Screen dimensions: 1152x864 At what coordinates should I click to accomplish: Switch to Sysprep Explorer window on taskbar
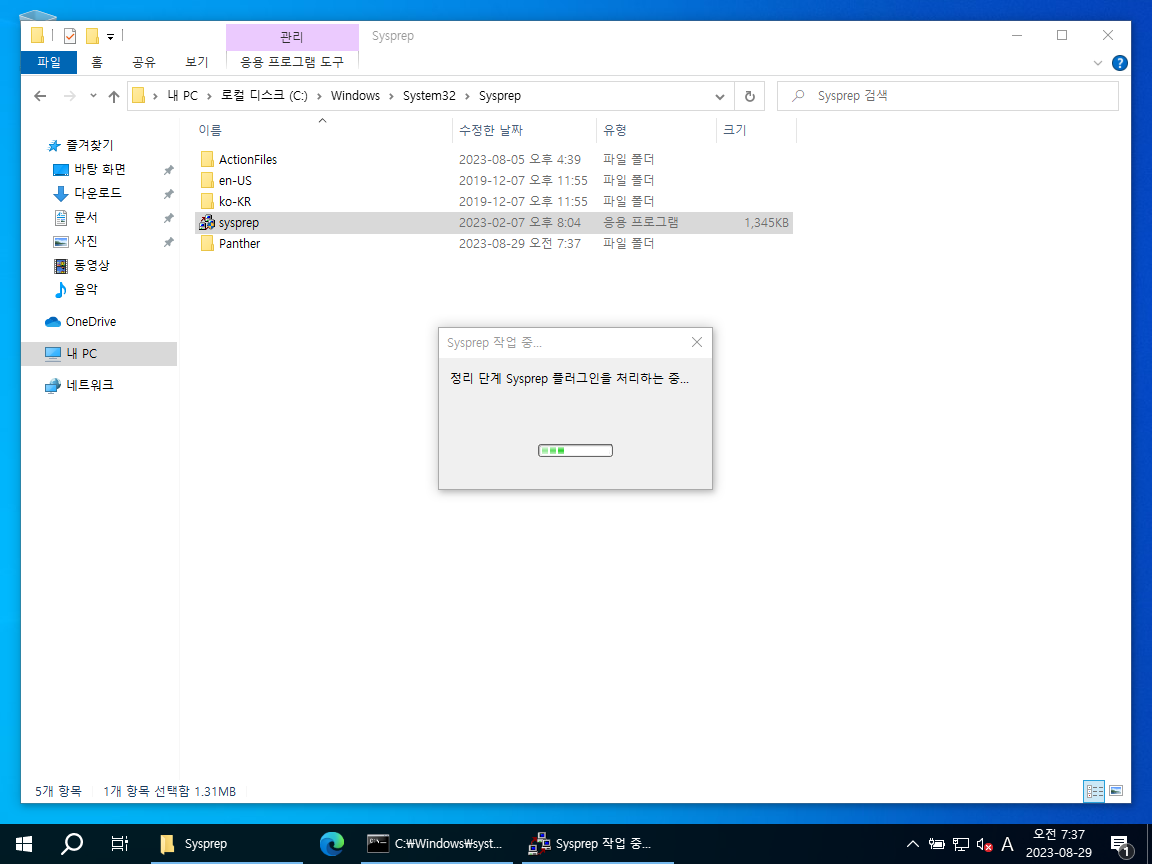tap(227, 844)
